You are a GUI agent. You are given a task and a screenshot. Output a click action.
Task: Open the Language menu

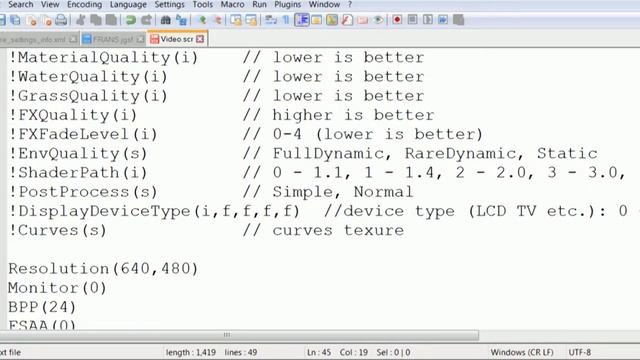coord(128,4)
